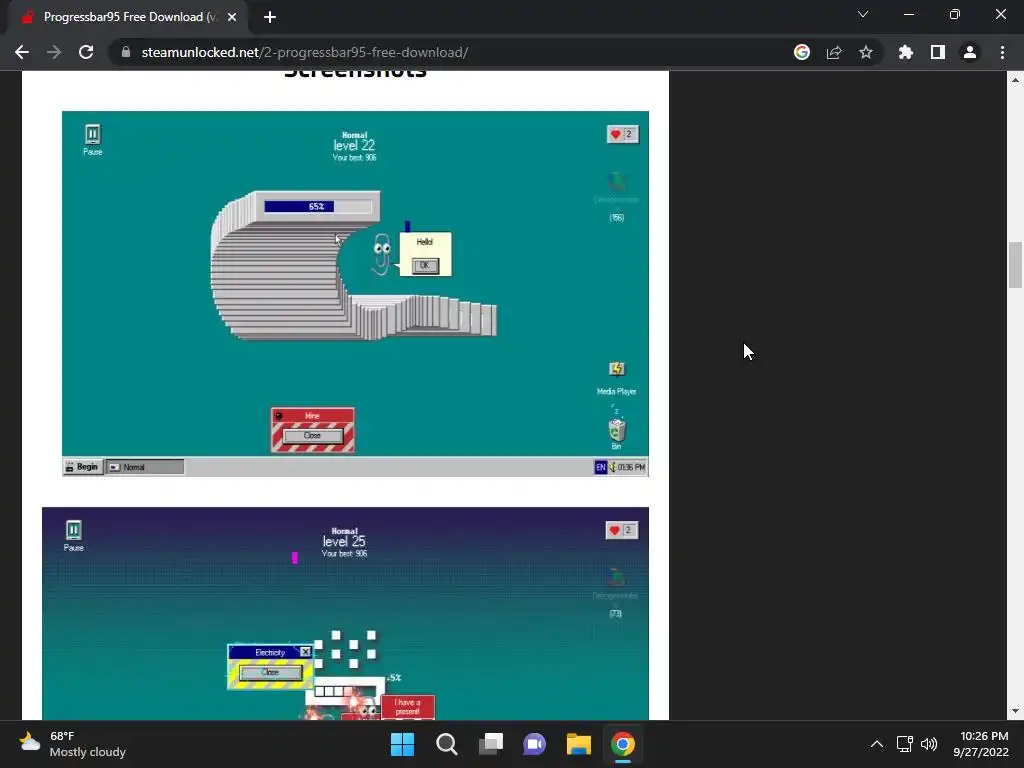Click the vertical page scrollbar thumb
Image resolution: width=1024 pixels, height=768 pixels.
tap(1015, 264)
